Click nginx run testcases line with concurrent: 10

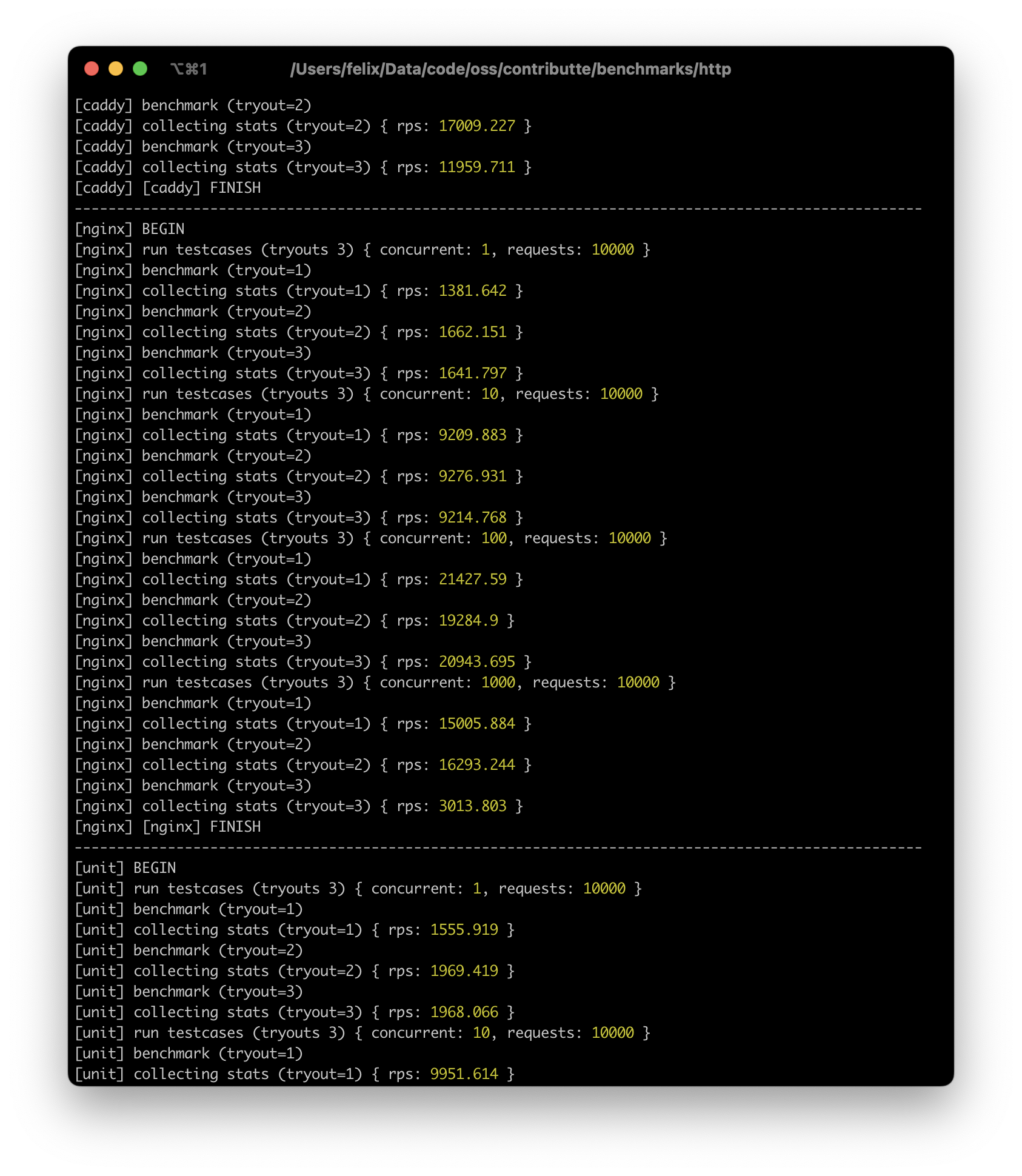(x=367, y=394)
